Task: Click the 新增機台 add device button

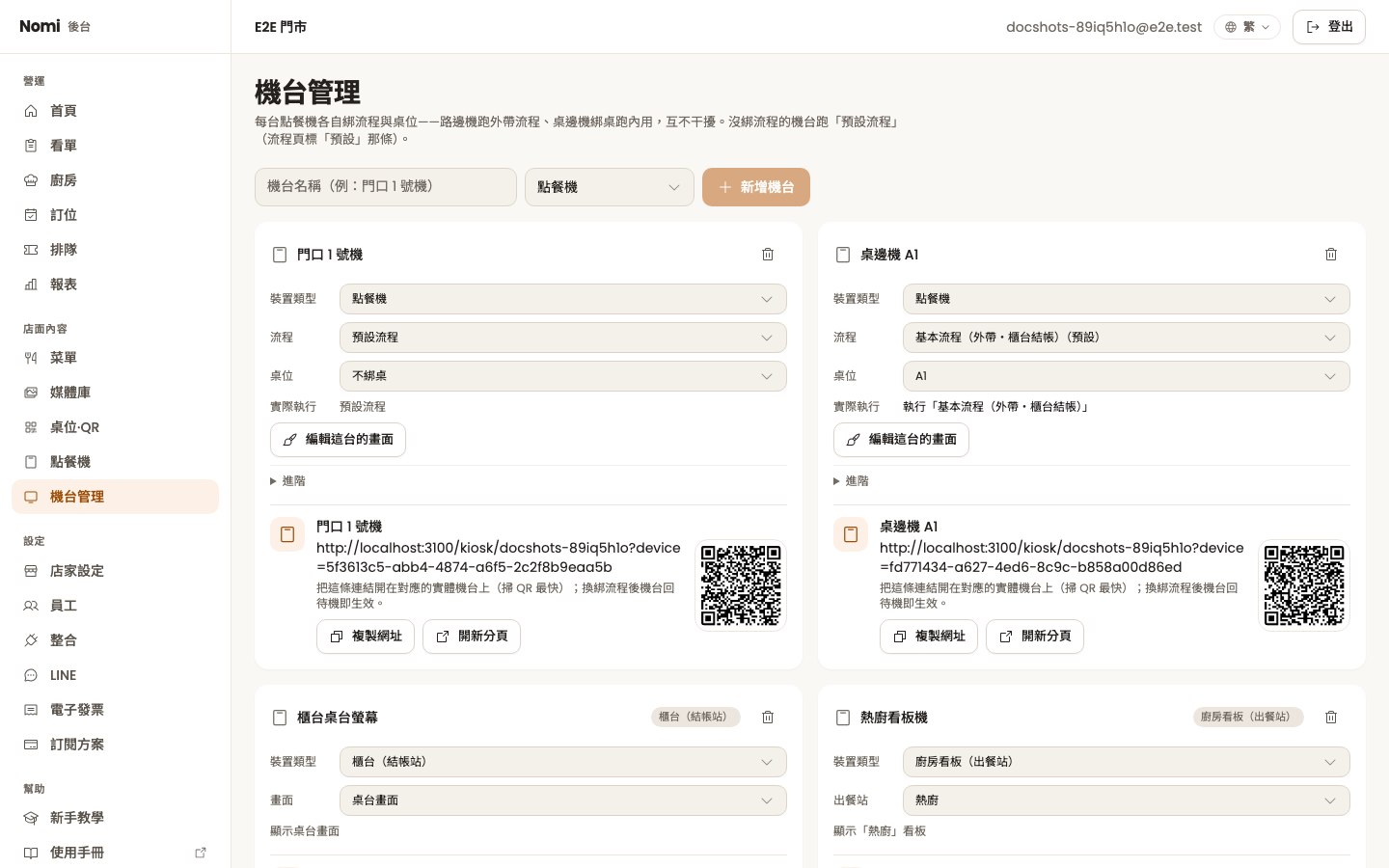Action: 756,187
